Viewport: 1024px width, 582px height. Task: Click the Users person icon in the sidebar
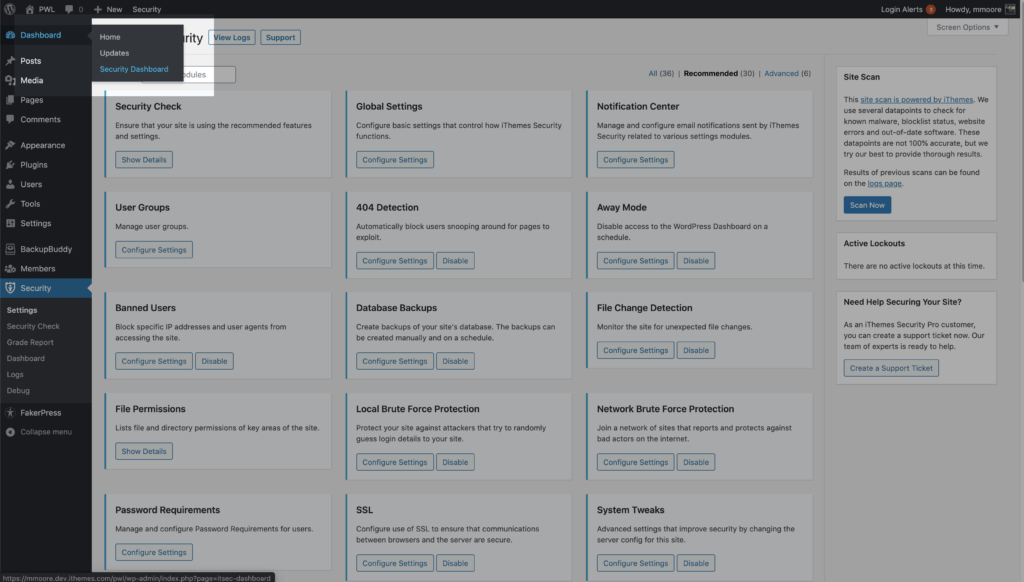[10, 184]
